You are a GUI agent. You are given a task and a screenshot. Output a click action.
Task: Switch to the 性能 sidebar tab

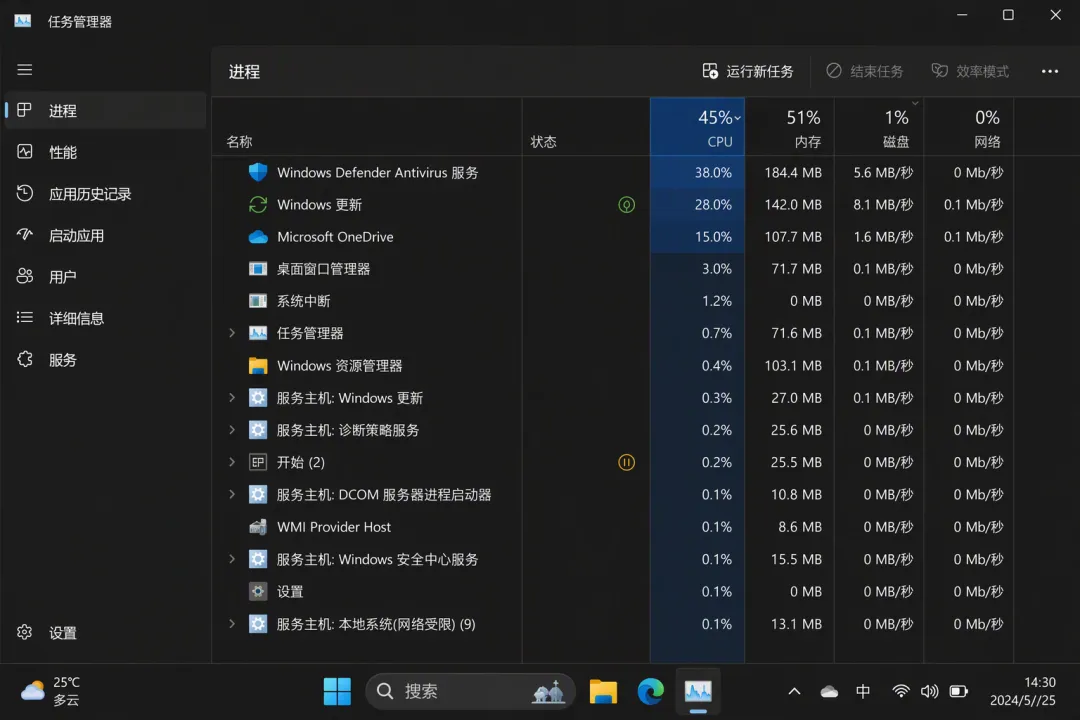click(x=105, y=152)
